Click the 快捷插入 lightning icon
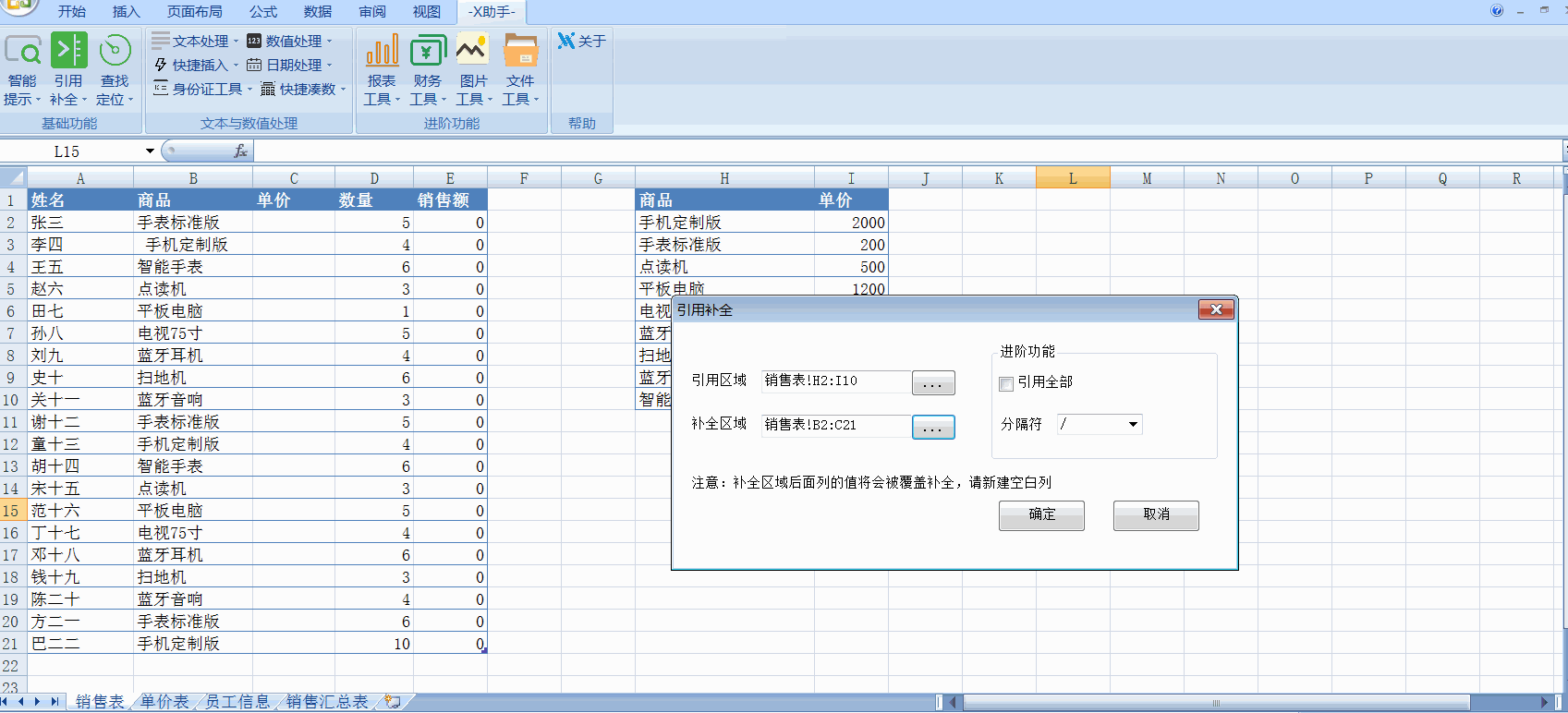Image resolution: width=1568 pixels, height=713 pixels. click(x=161, y=65)
